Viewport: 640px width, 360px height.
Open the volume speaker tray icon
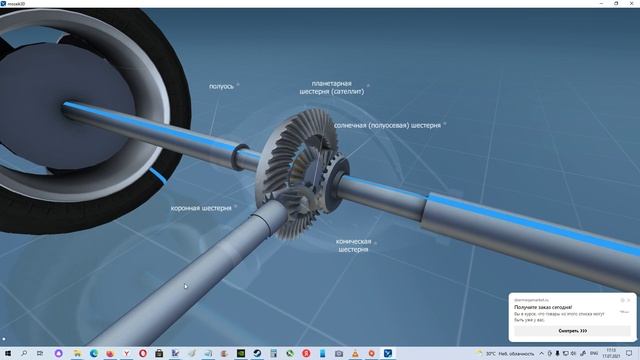(573, 353)
